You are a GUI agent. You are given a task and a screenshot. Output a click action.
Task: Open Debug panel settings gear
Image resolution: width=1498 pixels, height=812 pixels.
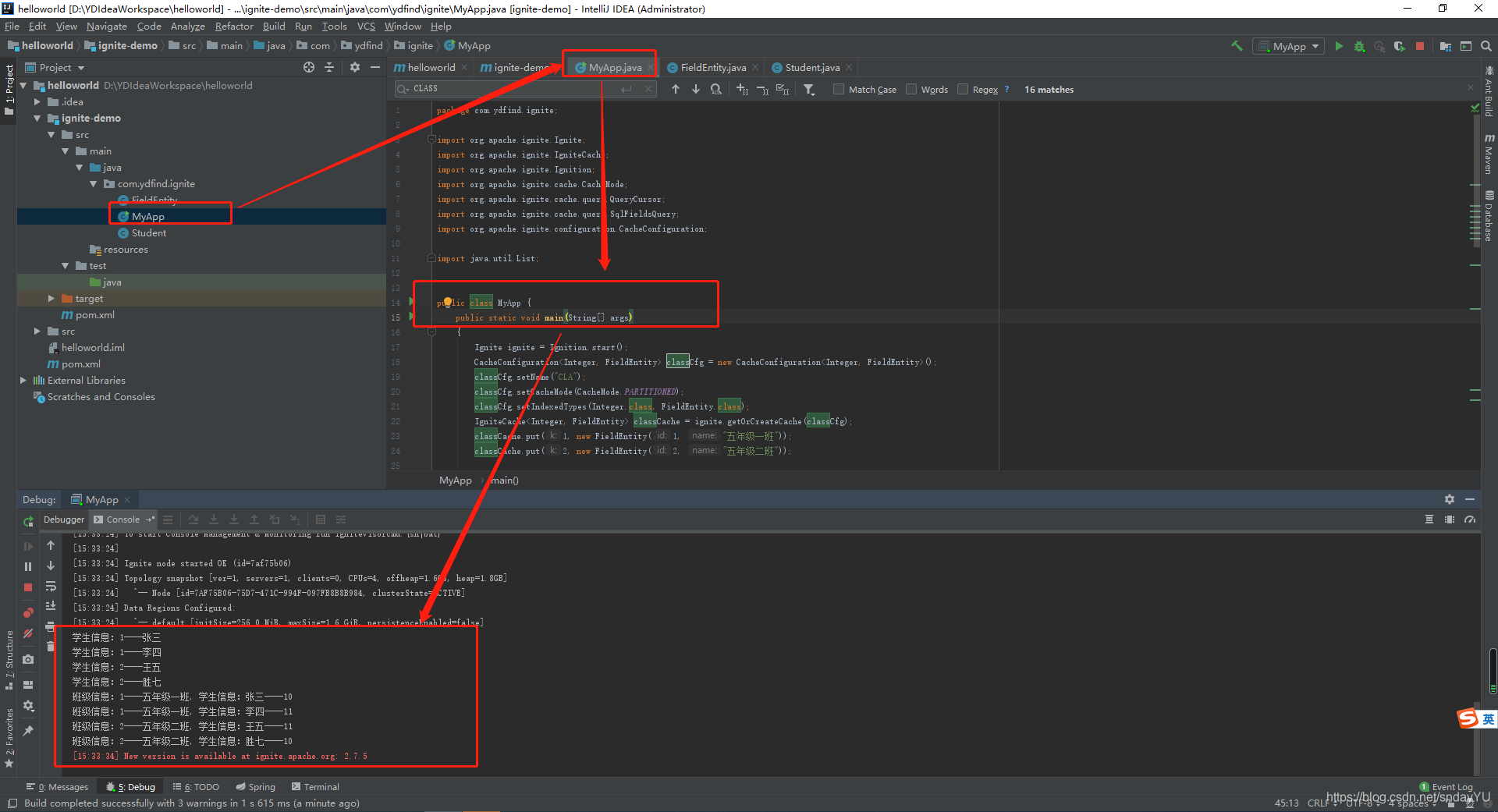pyautogui.click(x=1449, y=499)
